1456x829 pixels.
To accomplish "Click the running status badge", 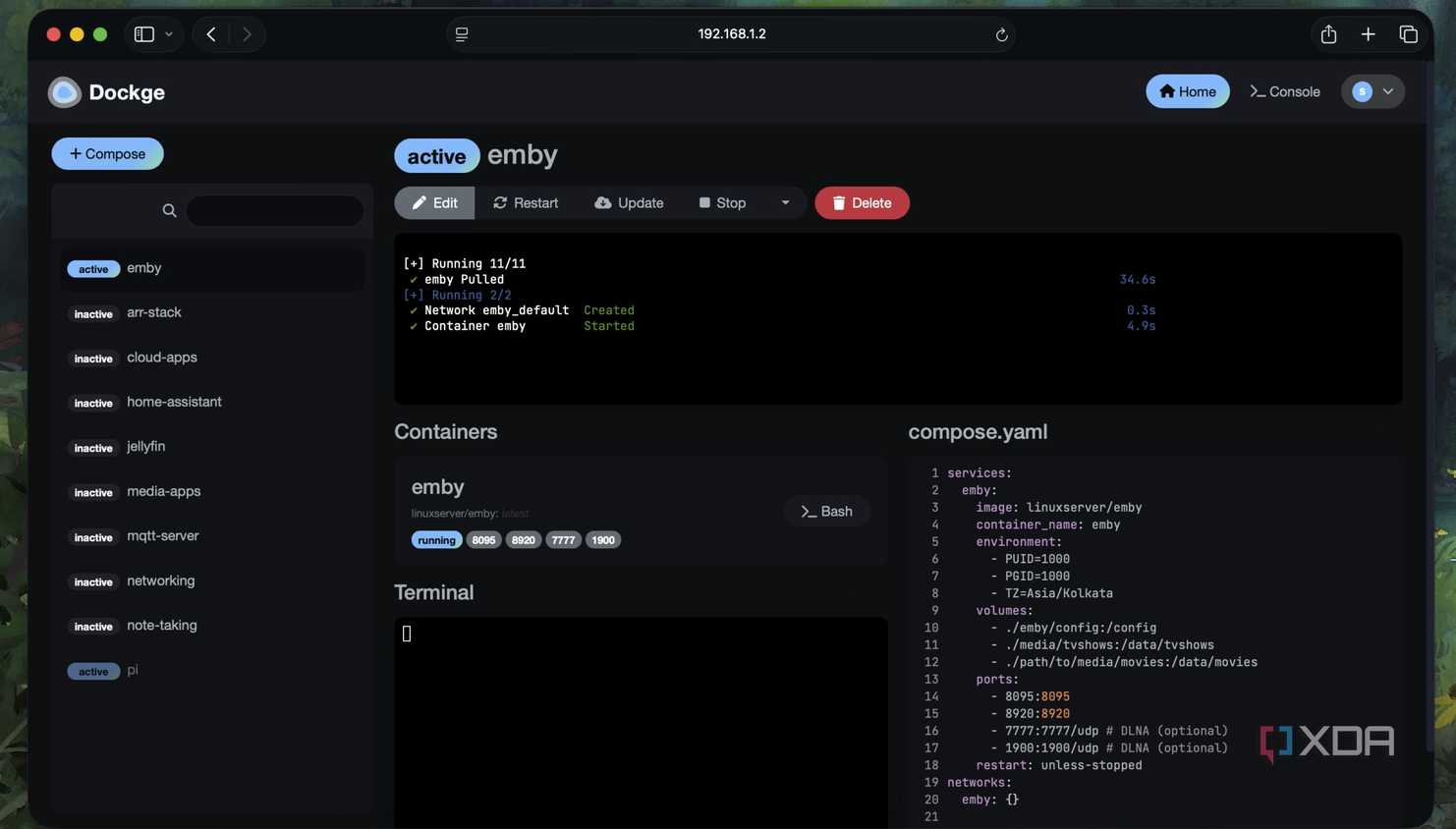I will coord(436,540).
